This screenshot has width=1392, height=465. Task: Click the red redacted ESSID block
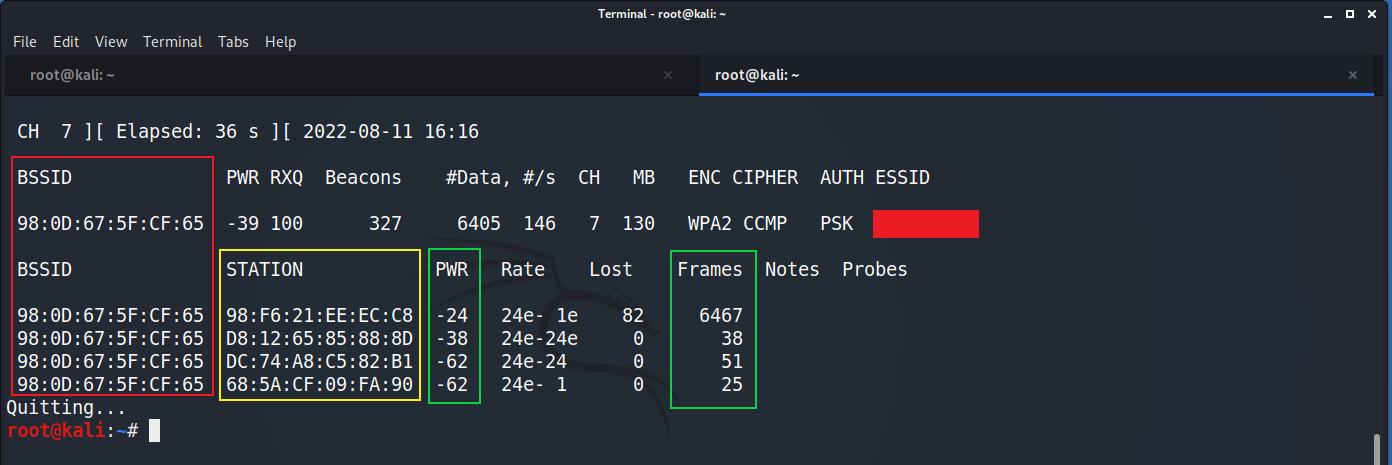(925, 224)
